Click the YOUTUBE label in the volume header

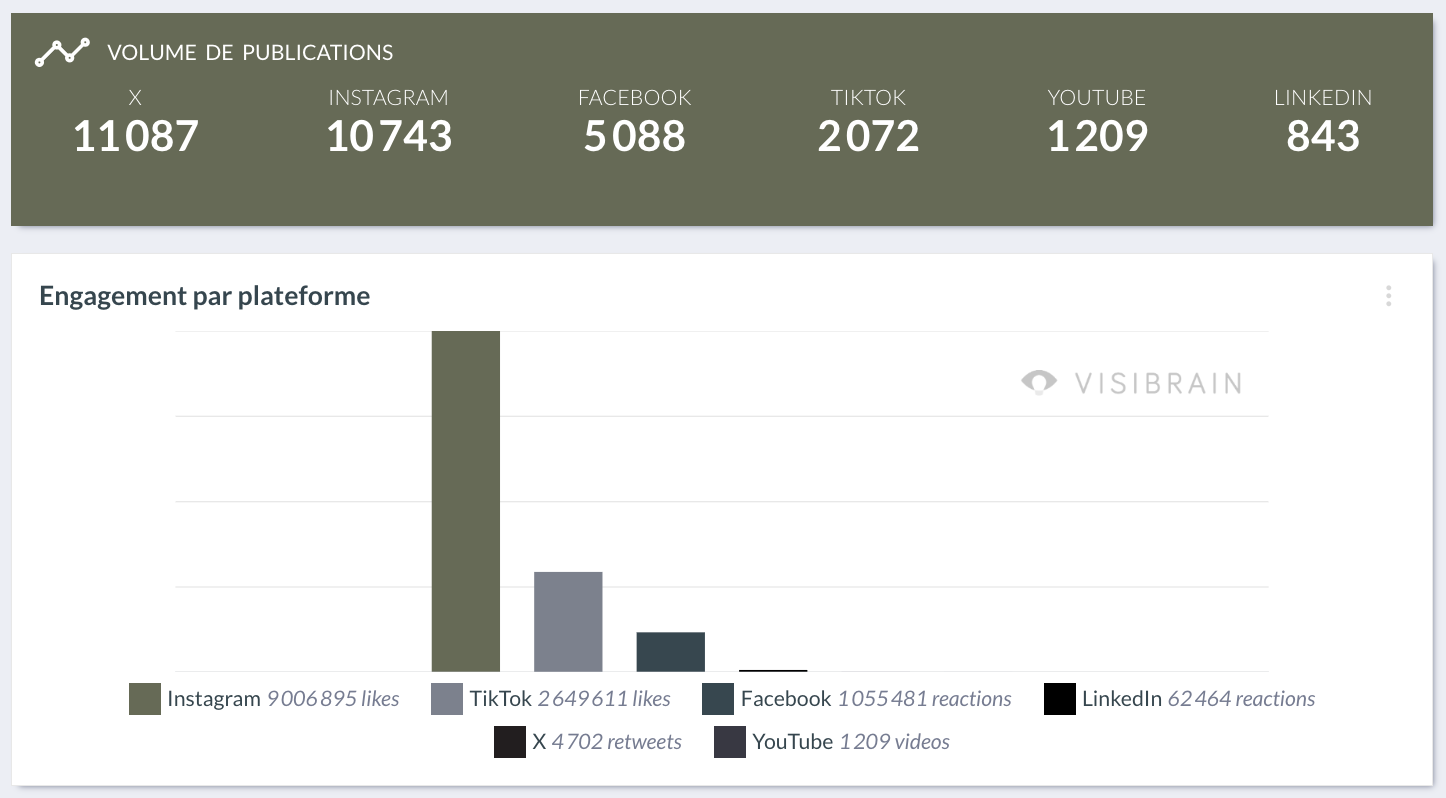tap(1097, 98)
